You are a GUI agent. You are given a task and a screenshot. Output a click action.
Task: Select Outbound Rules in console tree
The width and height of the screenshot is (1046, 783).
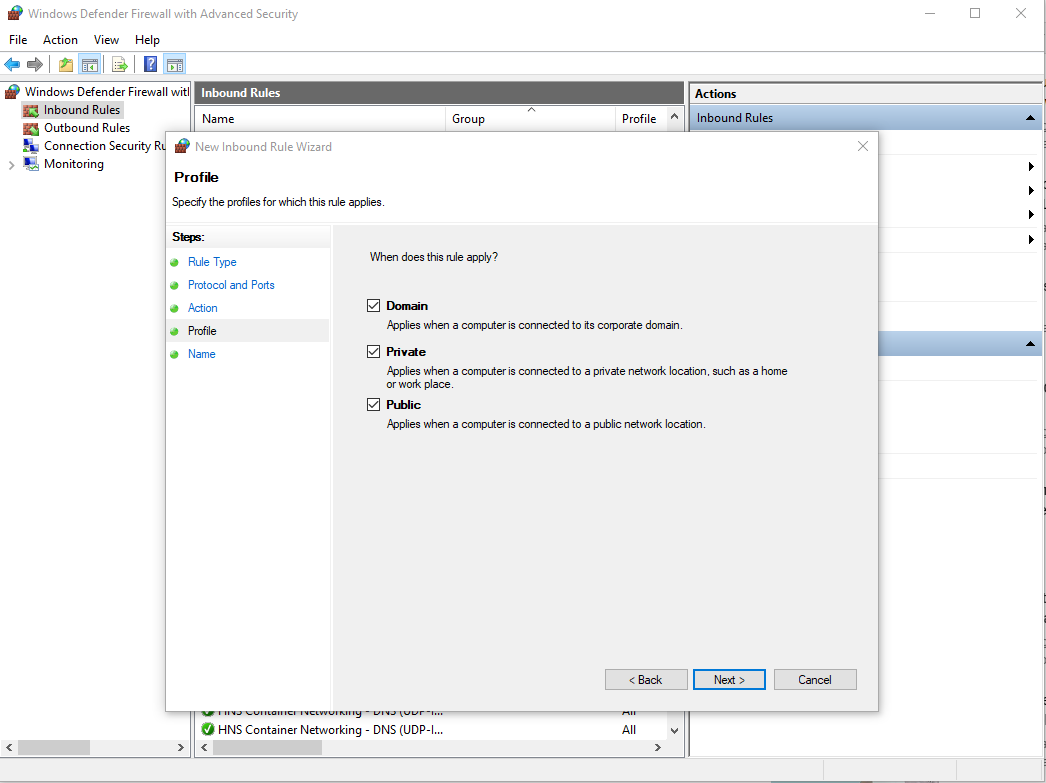86,128
